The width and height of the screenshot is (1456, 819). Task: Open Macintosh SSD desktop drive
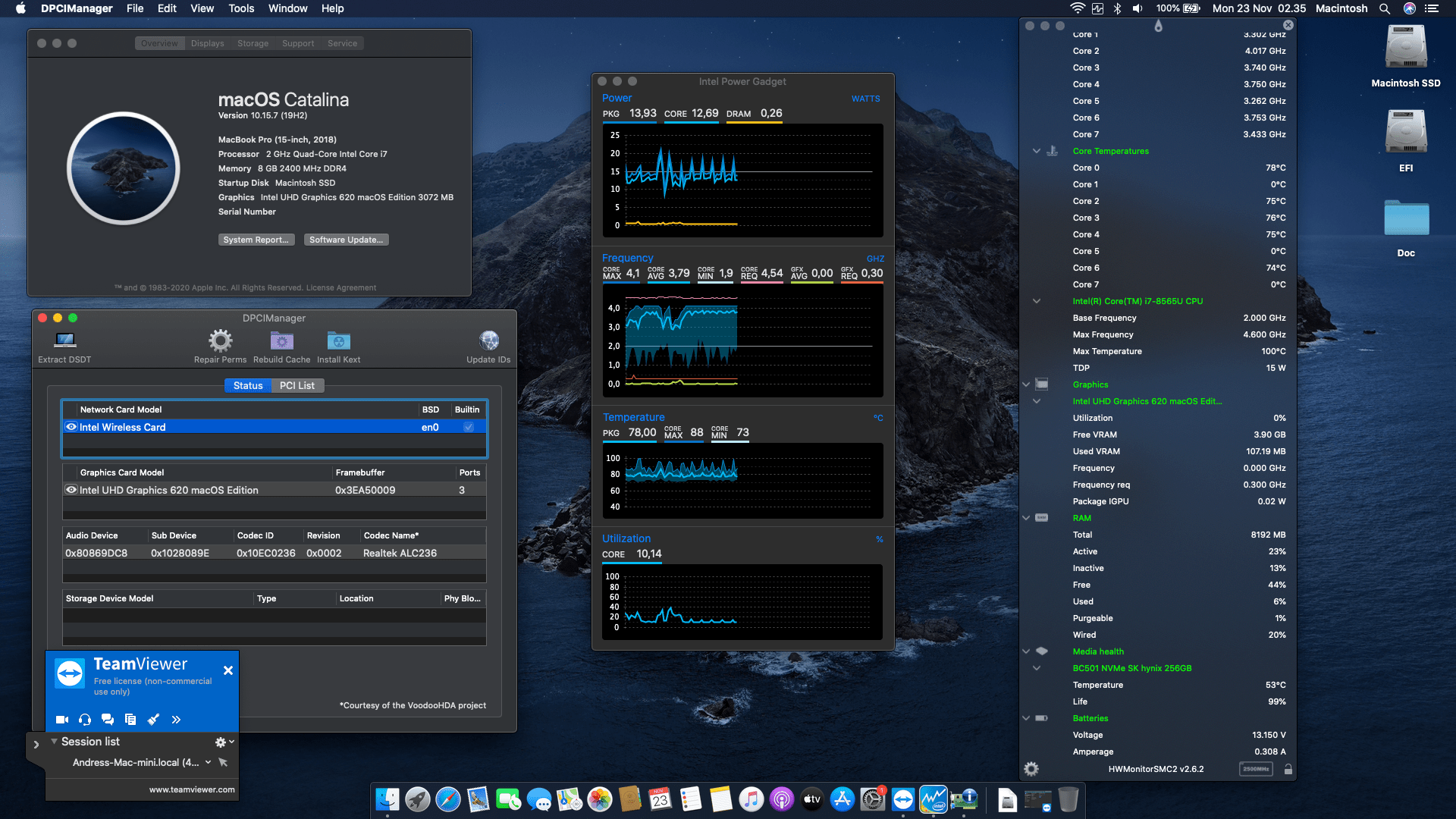click(x=1406, y=56)
